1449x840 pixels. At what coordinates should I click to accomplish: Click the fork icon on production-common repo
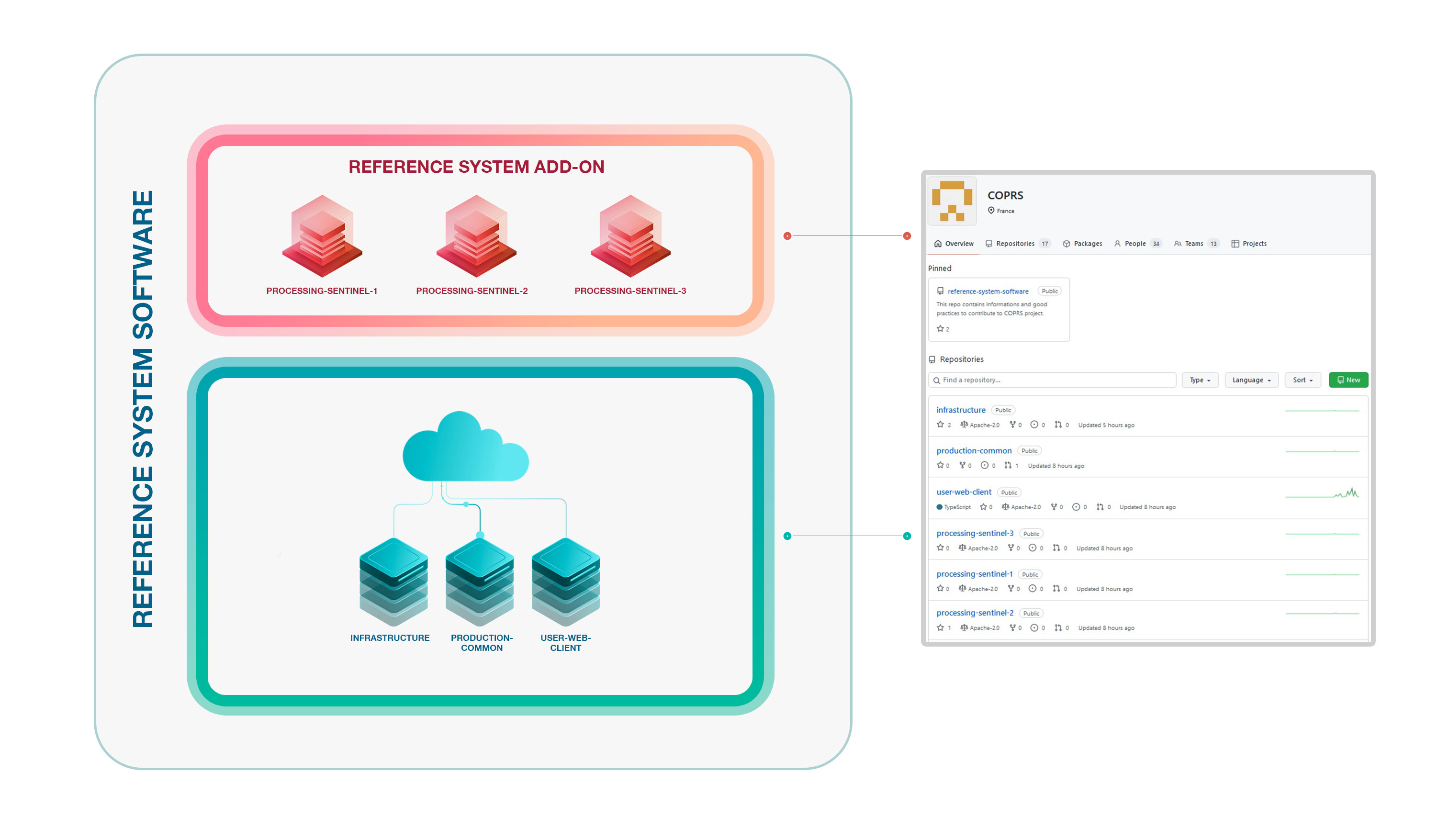[x=963, y=465]
